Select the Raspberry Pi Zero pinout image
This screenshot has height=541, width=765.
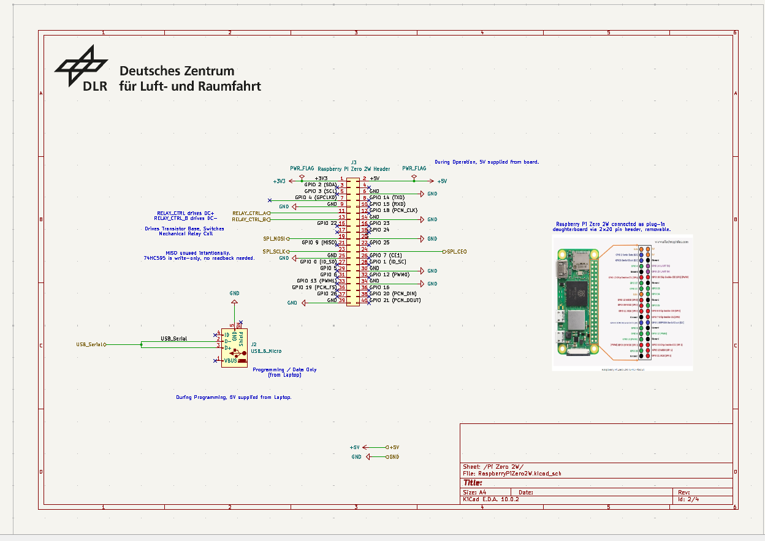623,303
